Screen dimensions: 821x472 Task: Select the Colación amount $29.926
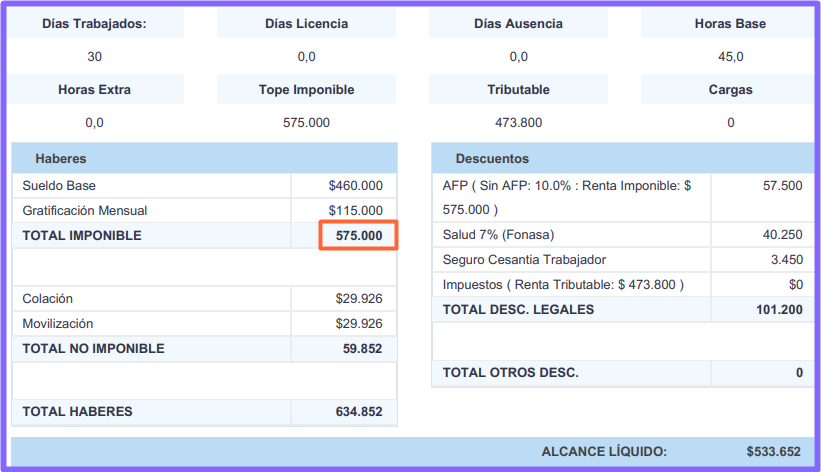click(359, 299)
